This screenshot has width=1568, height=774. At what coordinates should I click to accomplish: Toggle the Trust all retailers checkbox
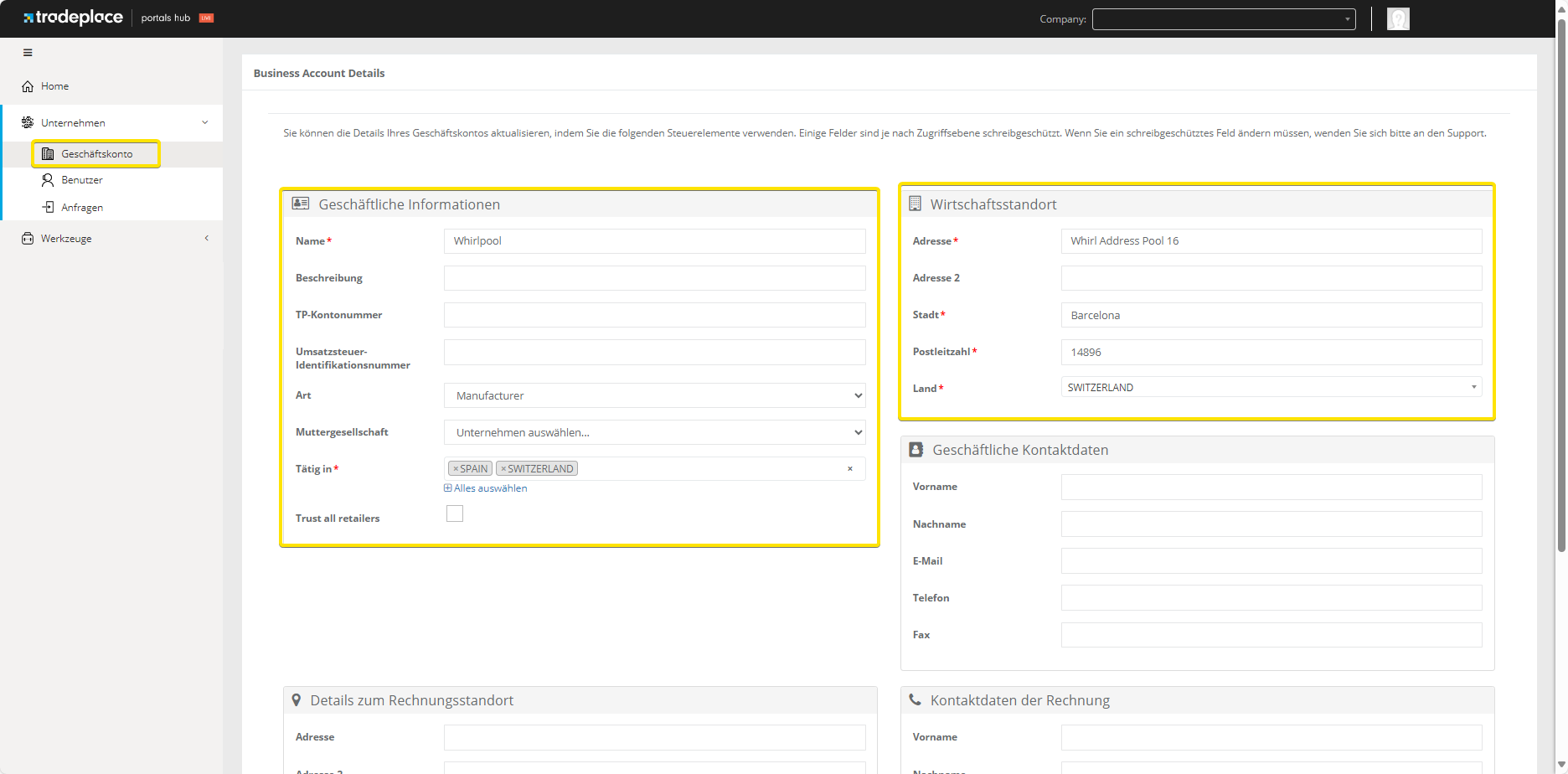coord(455,513)
